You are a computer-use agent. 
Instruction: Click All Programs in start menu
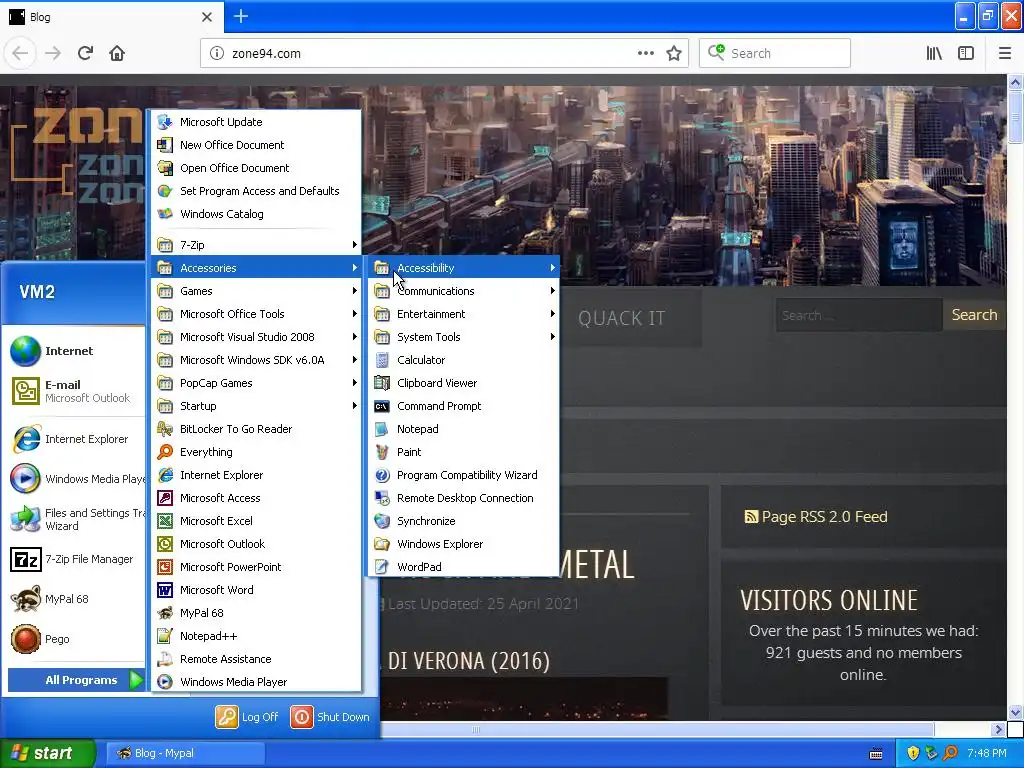(x=76, y=680)
